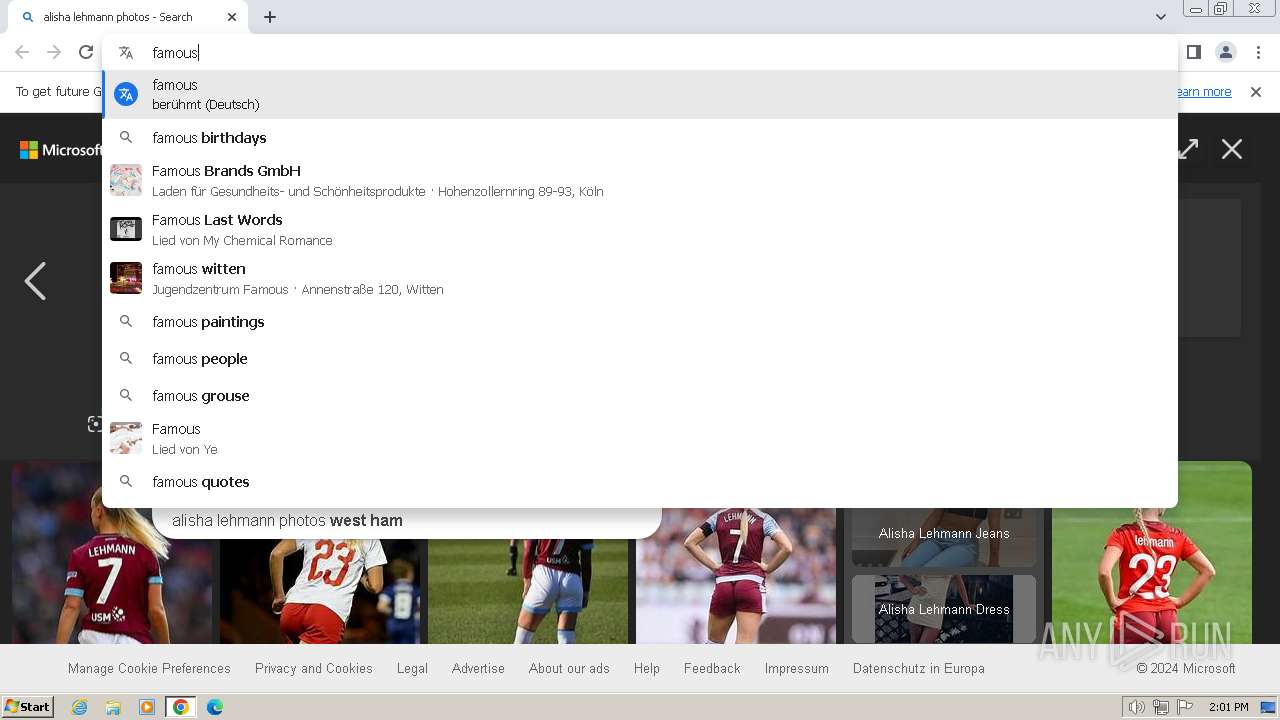Open the Chrome profile avatar menu

coord(1225,52)
